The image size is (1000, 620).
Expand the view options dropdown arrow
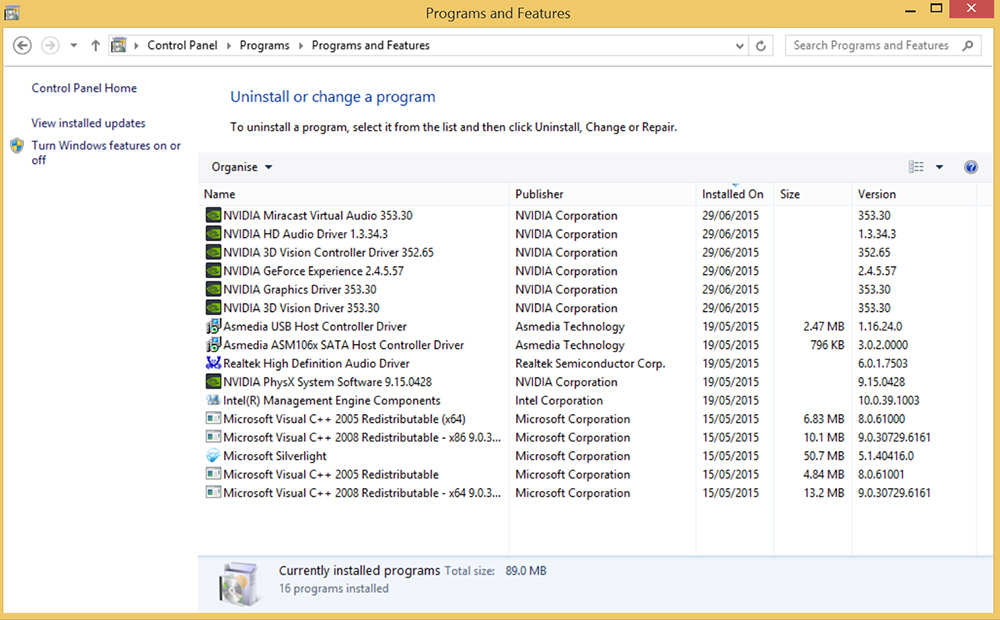pyautogui.click(x=939, y=167)
